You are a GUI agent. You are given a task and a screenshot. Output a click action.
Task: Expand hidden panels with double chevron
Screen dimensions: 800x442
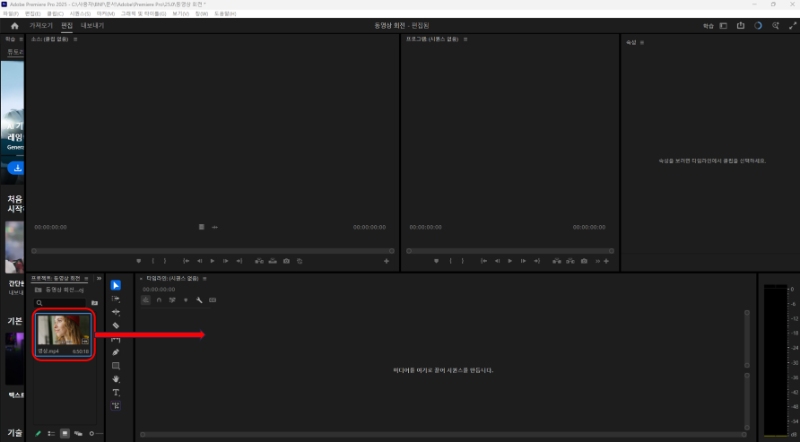pos(97,278)
